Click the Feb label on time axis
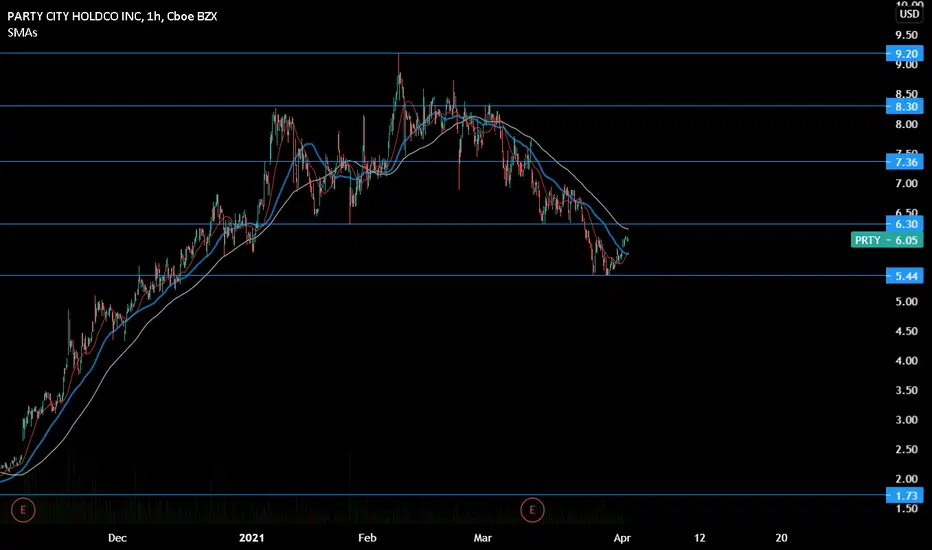 [367, 538]
